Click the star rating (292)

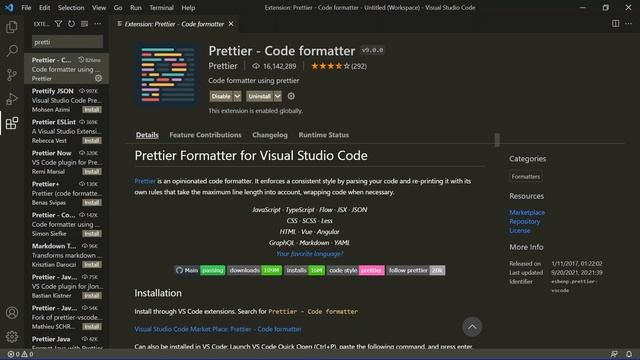(x=339, y=66)
